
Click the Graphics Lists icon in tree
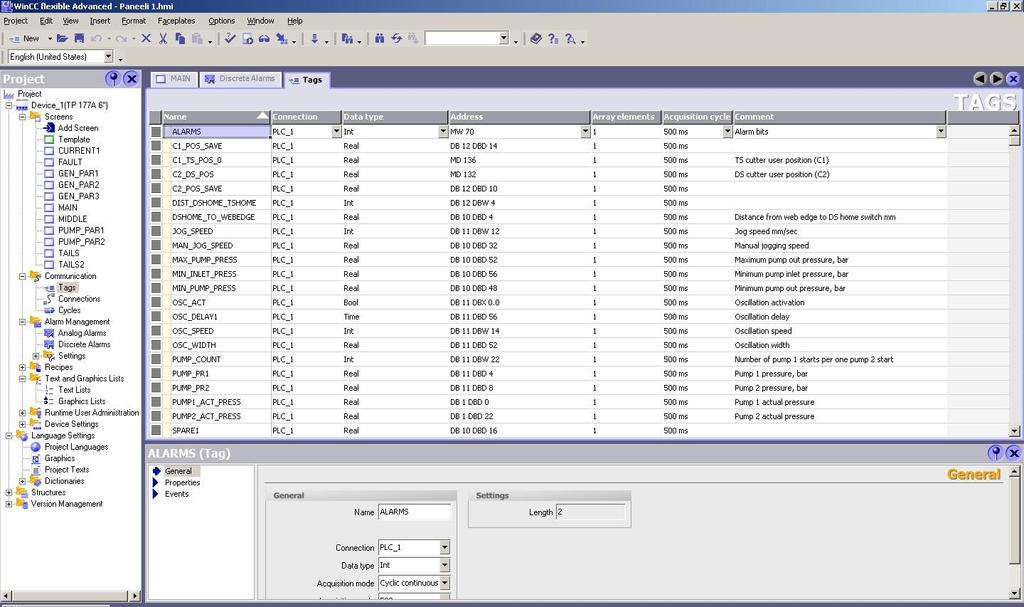pos(49,401)
